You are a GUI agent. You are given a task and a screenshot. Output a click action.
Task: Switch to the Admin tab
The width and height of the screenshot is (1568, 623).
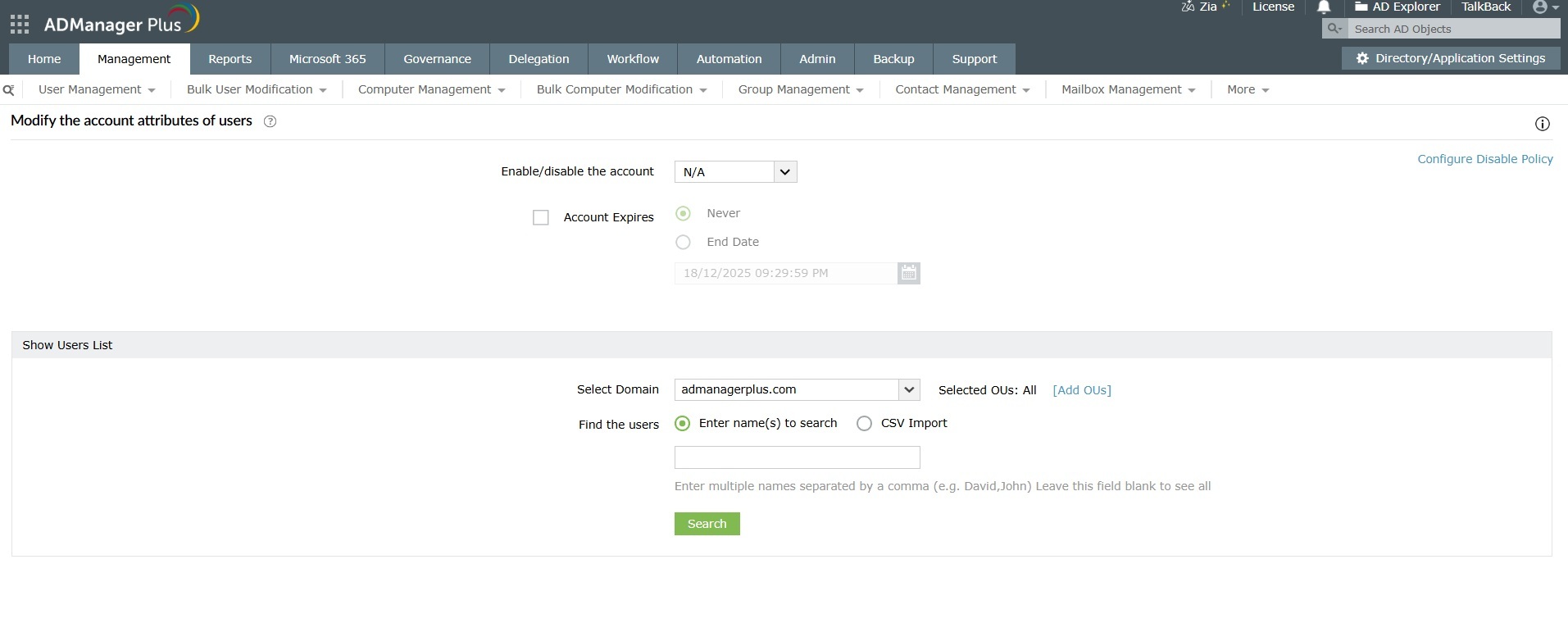tap(817, 59)
